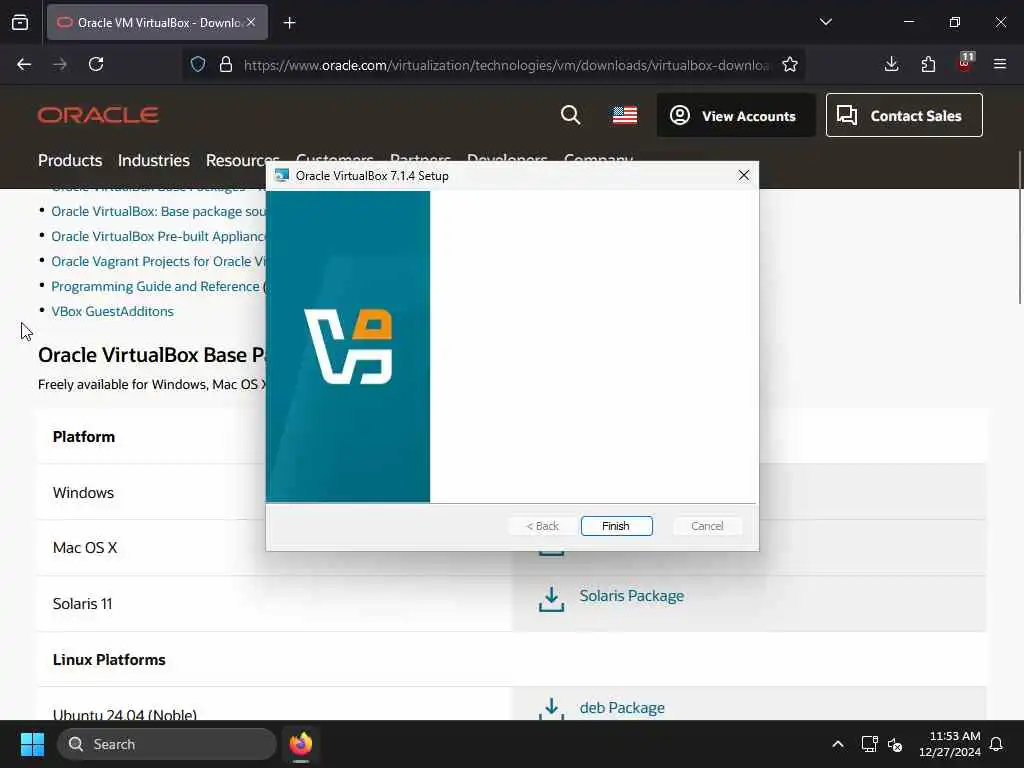Click site security padlock icon
This screenshot has height=768, width=1024.
[x=226, y=64]
